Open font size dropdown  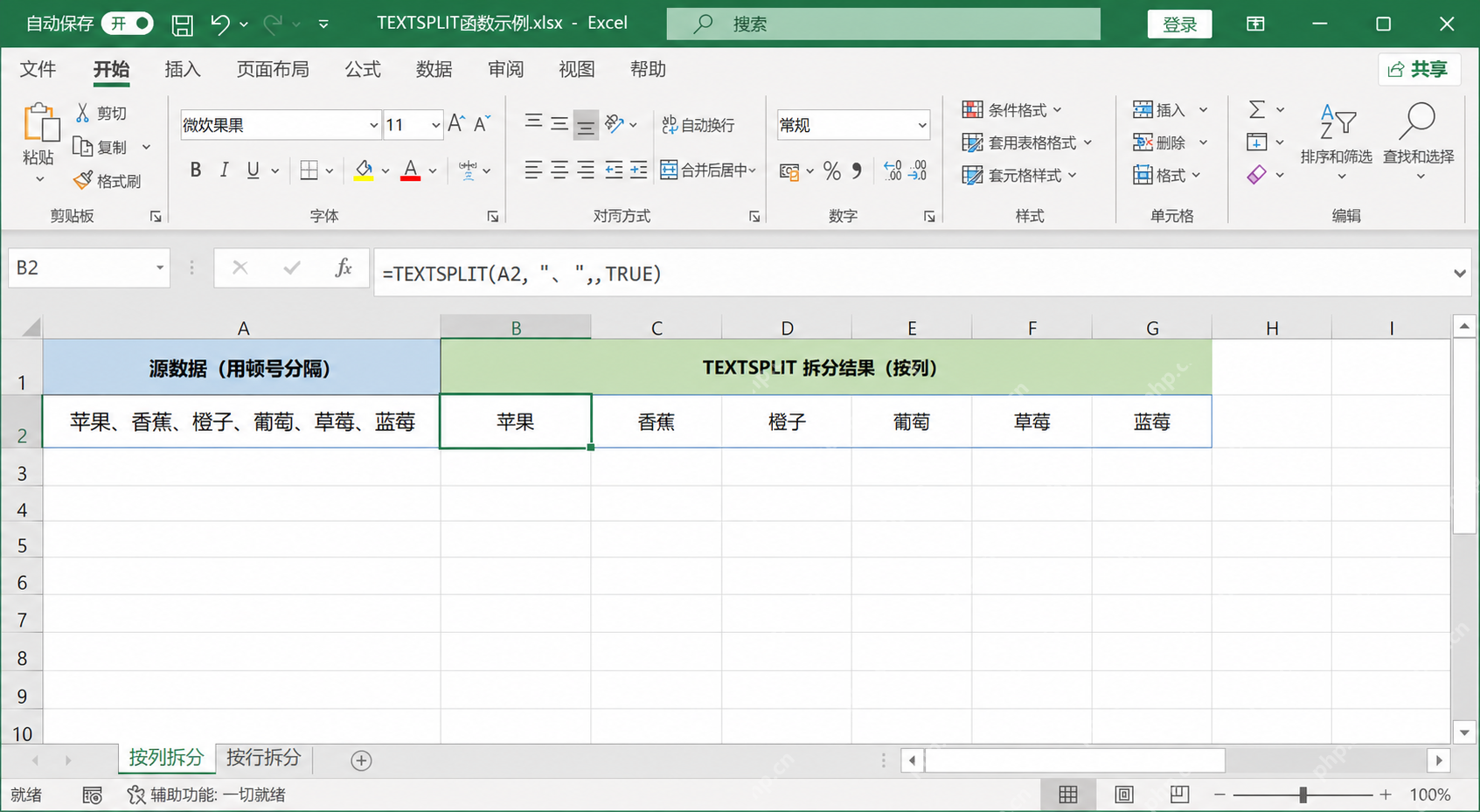[435, 125]
